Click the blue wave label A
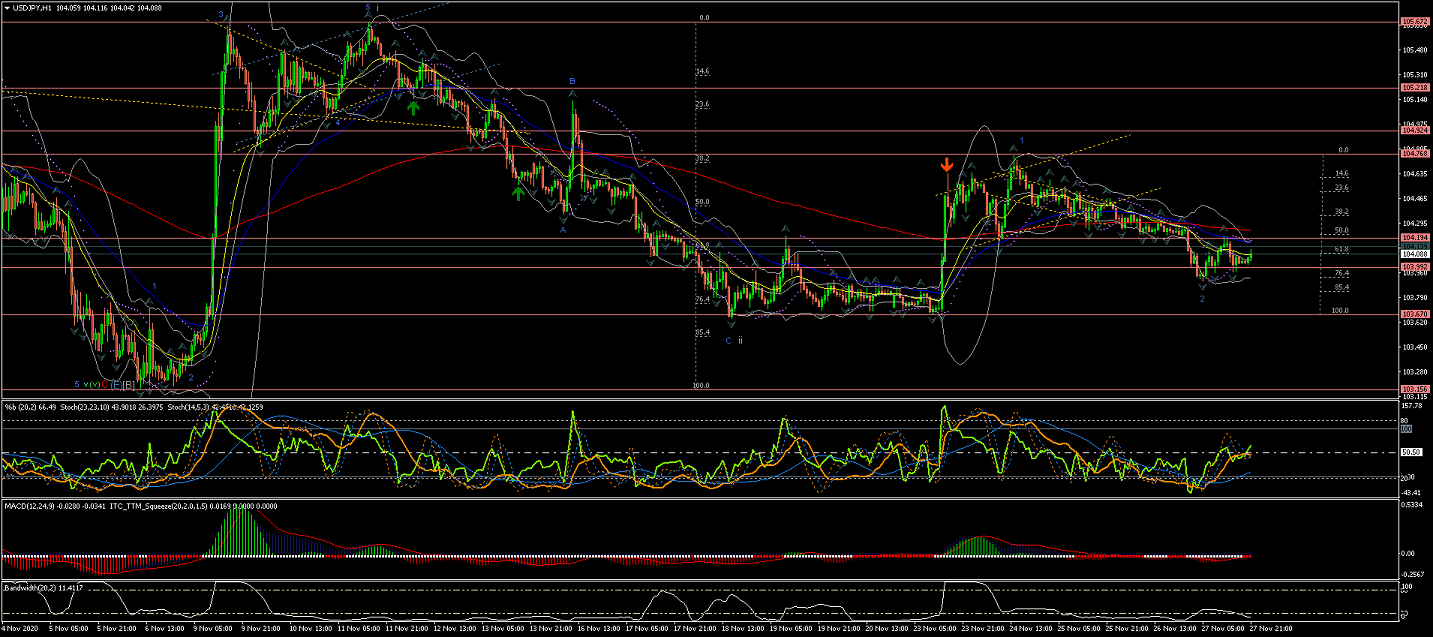 pos(563,230)
